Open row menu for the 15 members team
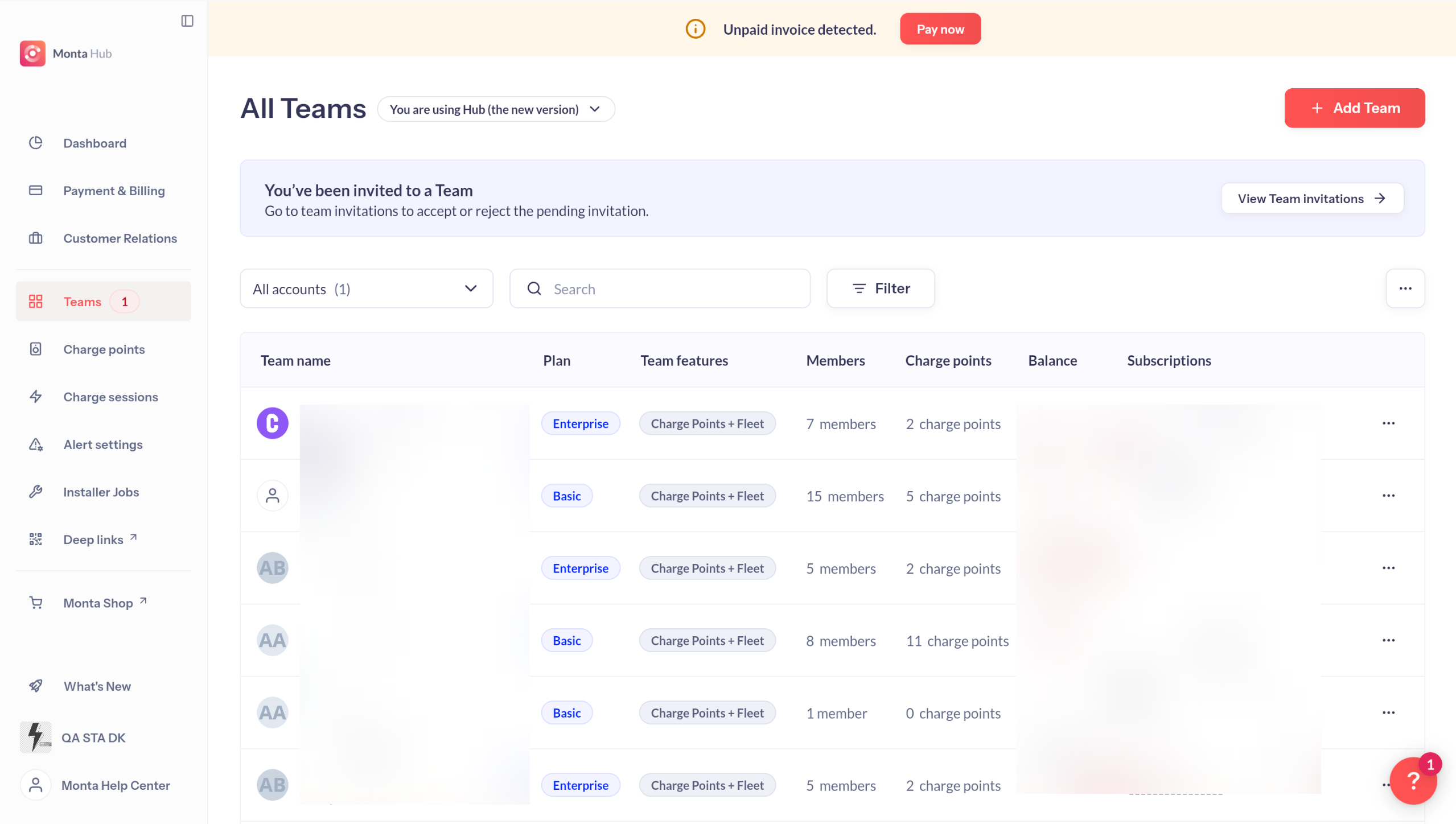The image size is (1456, 824). click(1388, 496)
